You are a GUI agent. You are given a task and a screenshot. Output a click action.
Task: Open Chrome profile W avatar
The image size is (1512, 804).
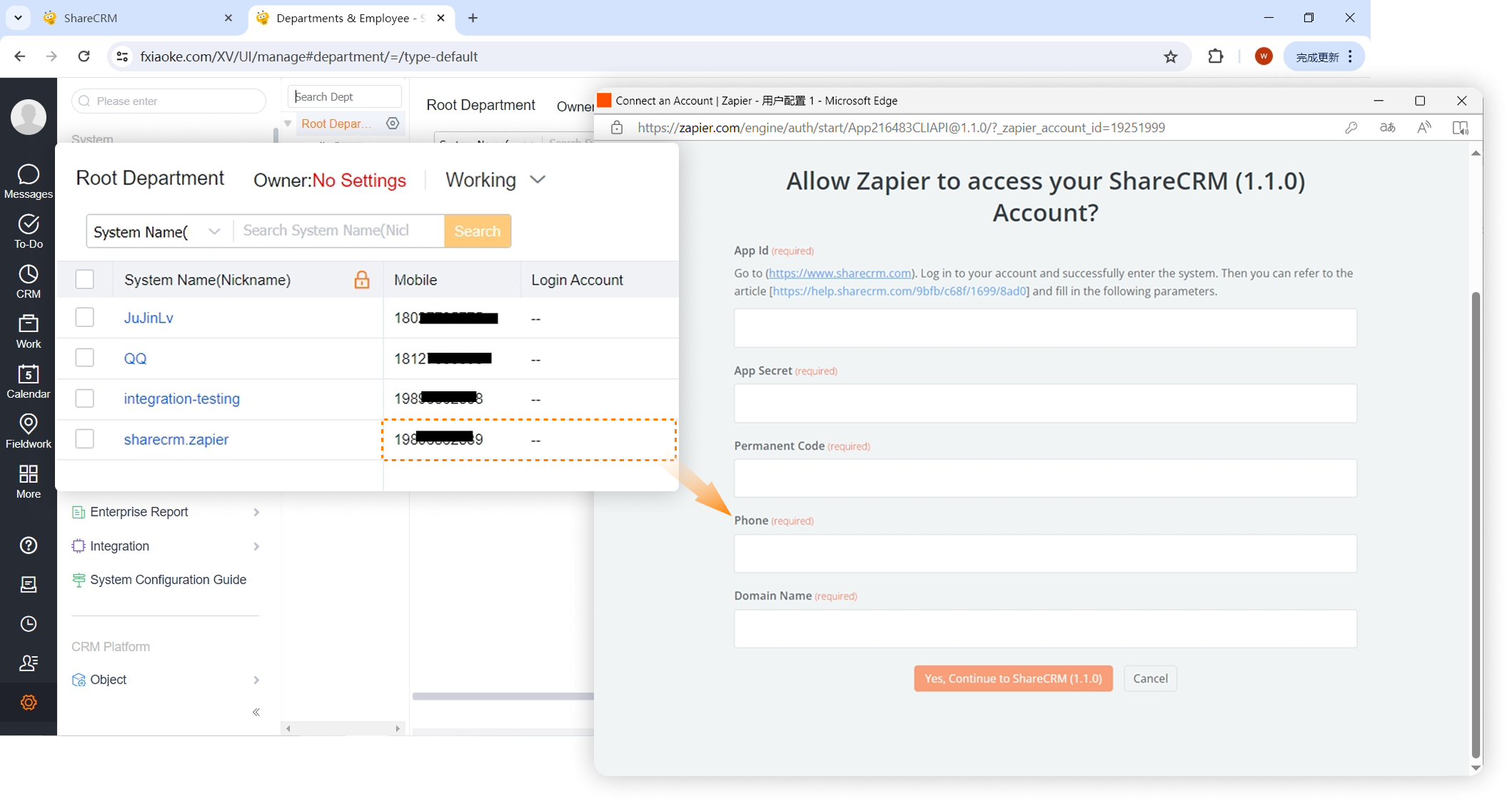(1264, 56)
